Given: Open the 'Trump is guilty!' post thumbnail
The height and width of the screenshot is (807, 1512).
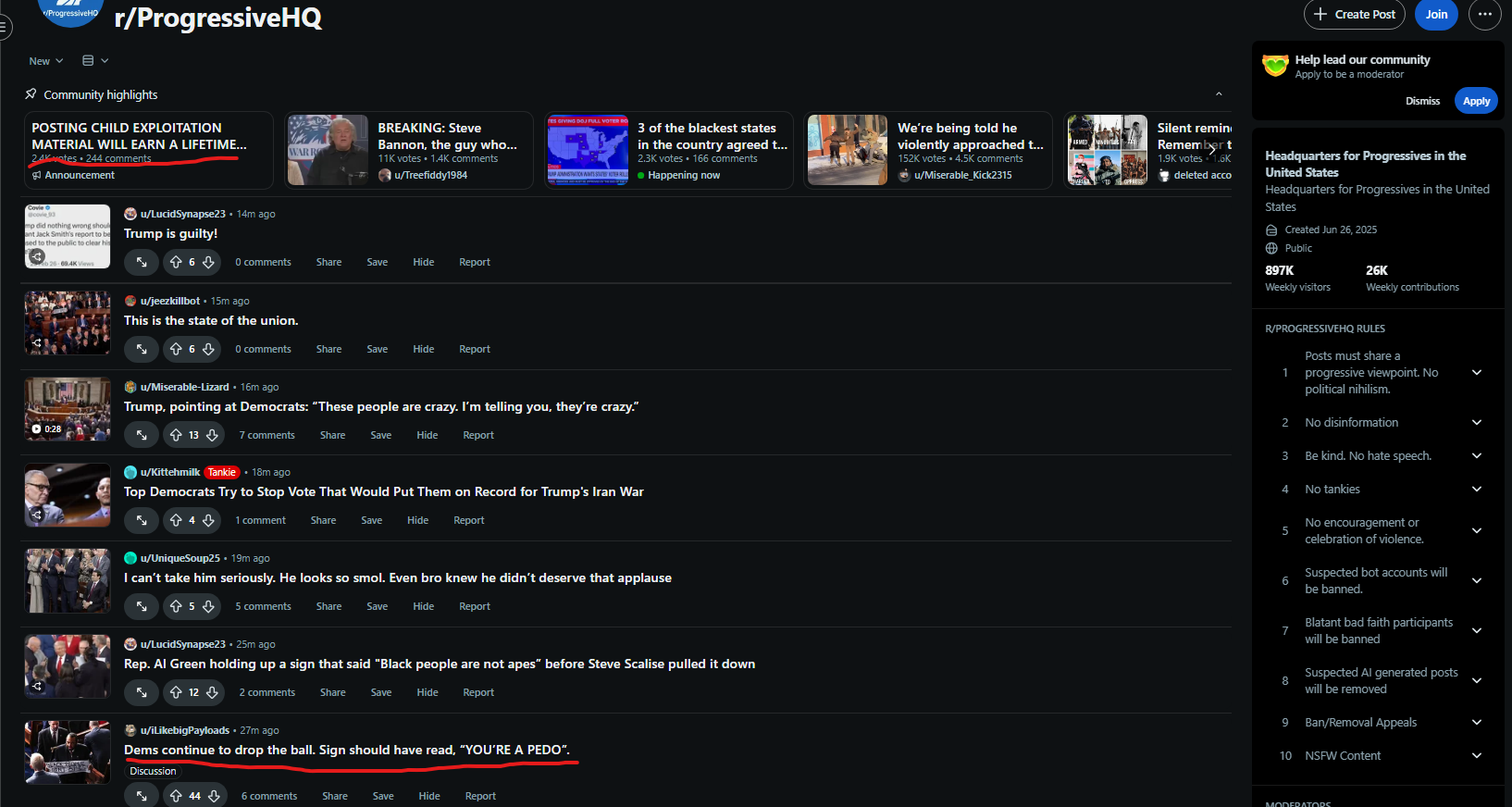Looking at the screenshot, I should [68, 236].
